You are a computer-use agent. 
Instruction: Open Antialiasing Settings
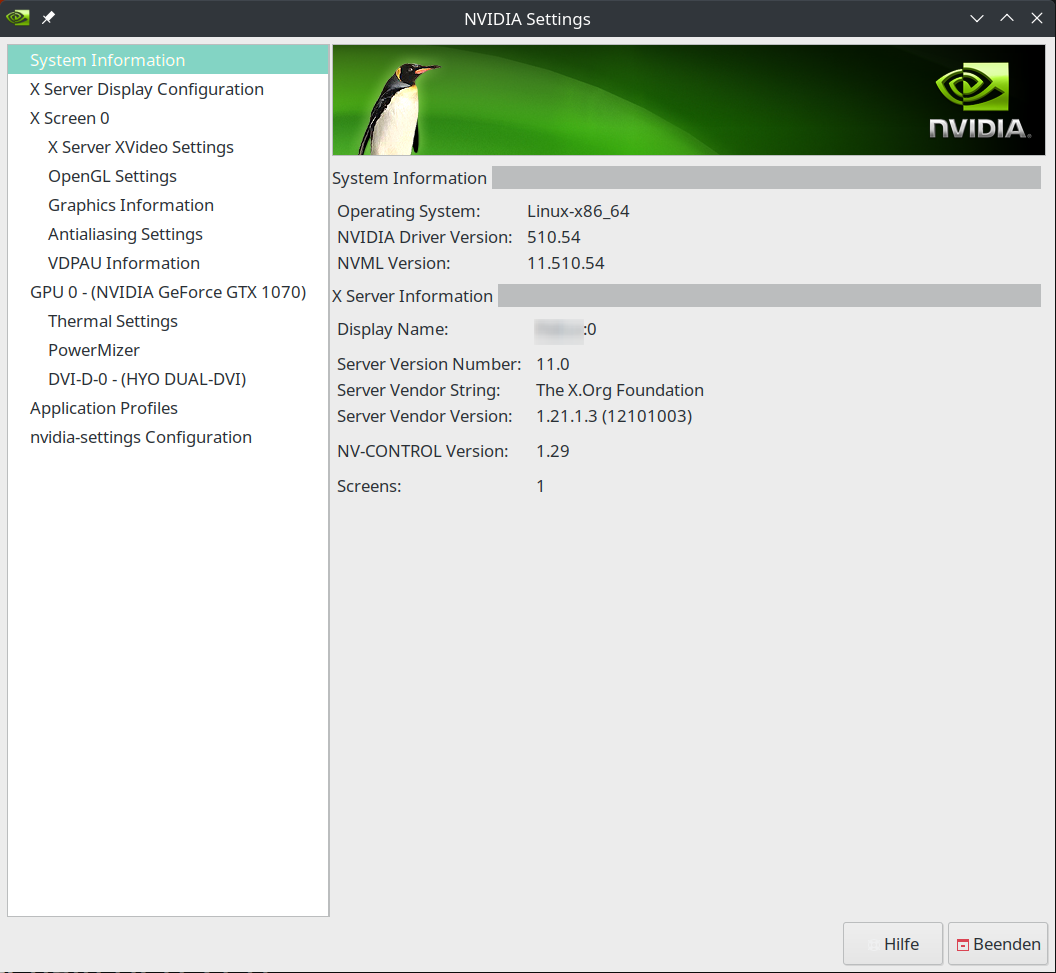point(125,233)
